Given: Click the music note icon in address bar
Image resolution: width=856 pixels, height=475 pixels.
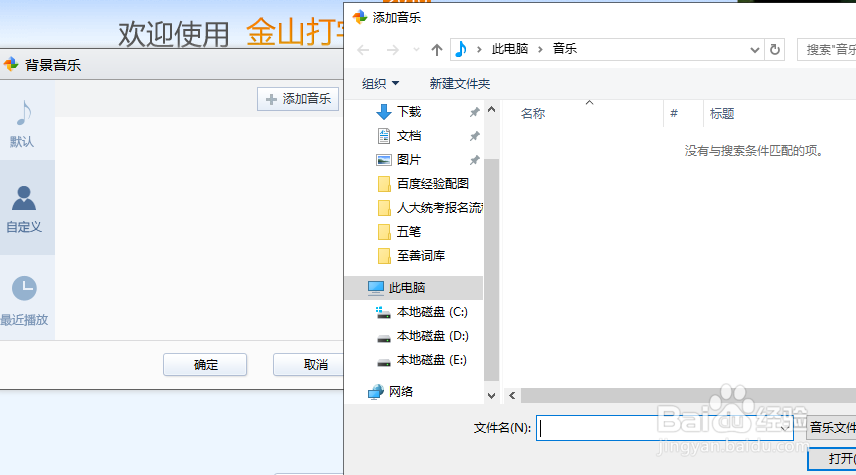Looking at the screenshot, I should click(x=461, y=49).
